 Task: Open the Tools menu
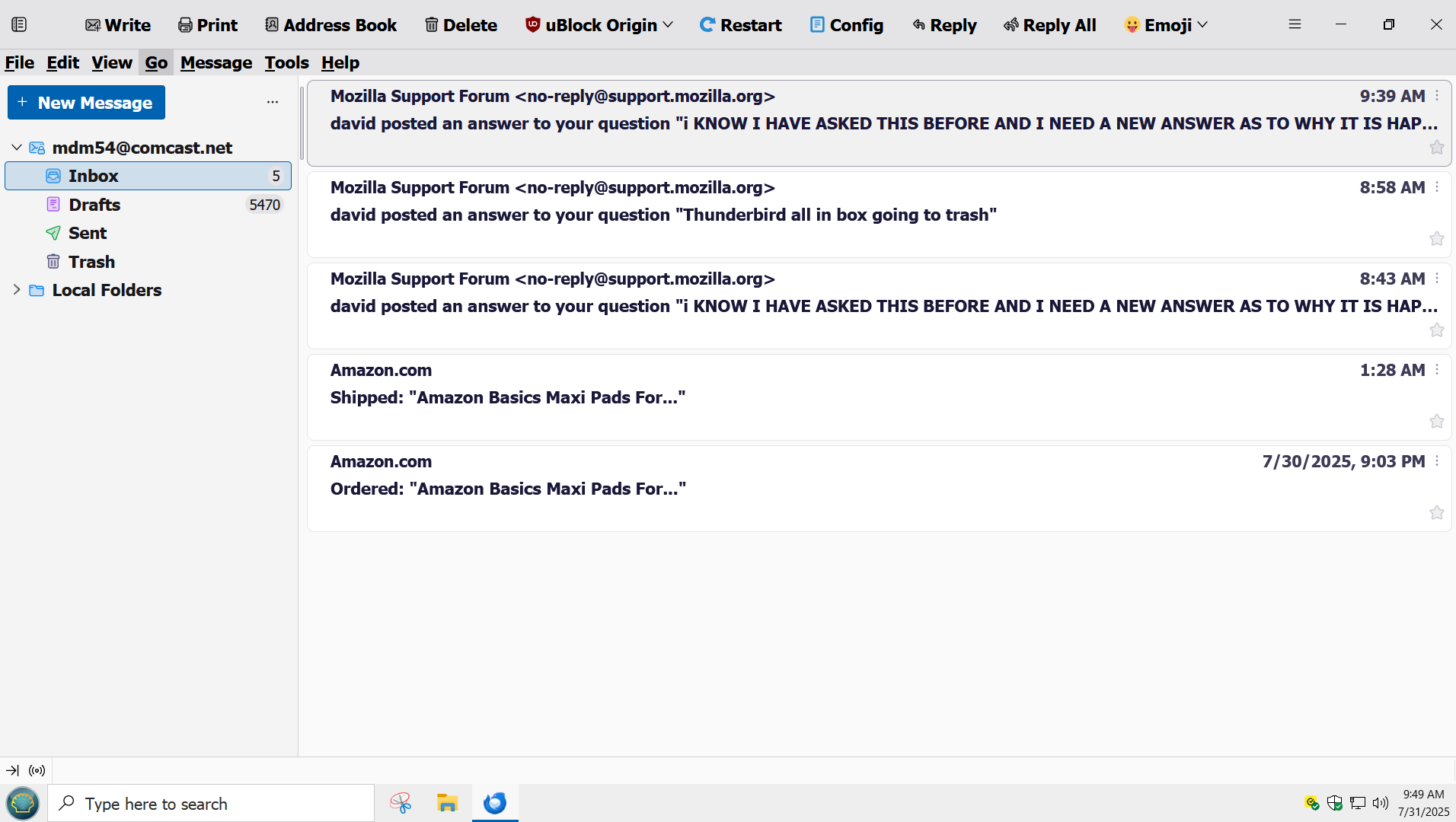coord(286,62)
